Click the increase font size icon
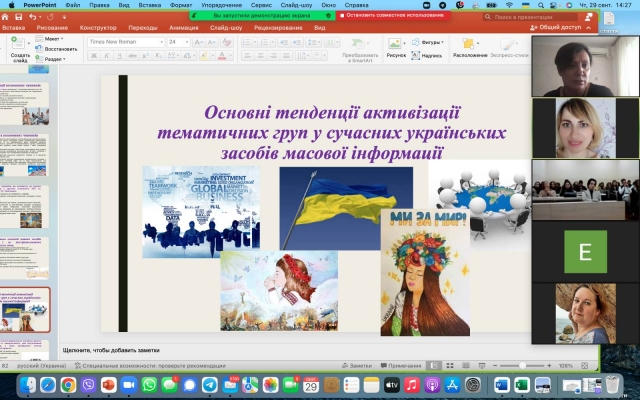 [199, 42]
